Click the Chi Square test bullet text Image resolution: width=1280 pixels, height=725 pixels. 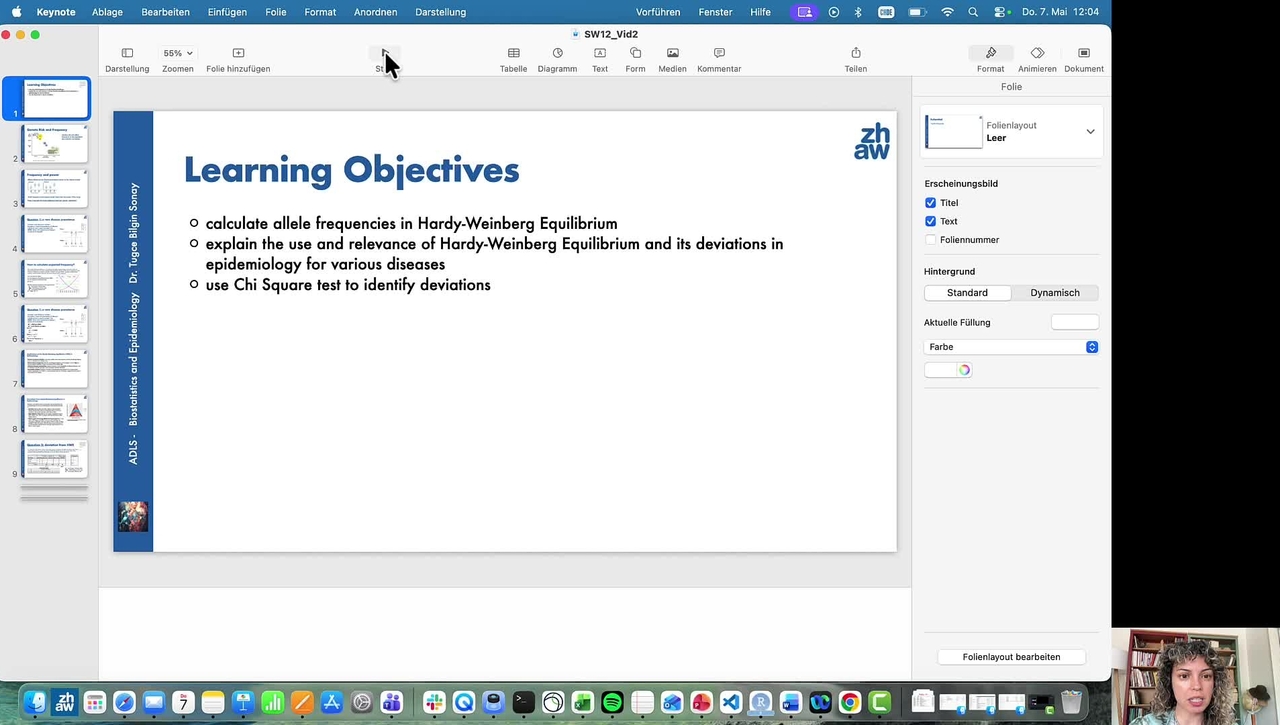(348, 285)
